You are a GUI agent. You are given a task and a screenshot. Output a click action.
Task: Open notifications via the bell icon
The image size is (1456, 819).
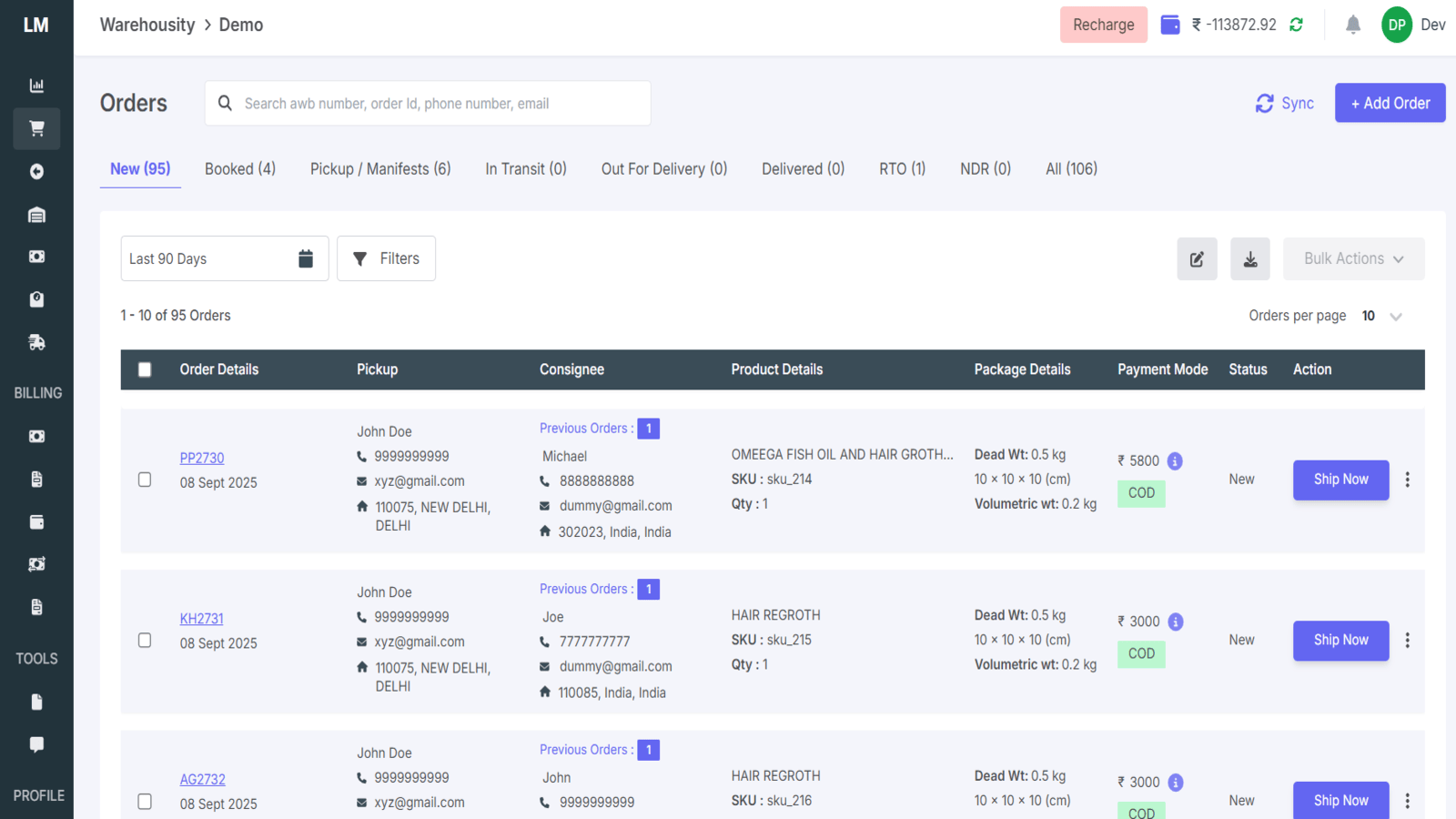tap(1352, 25)
